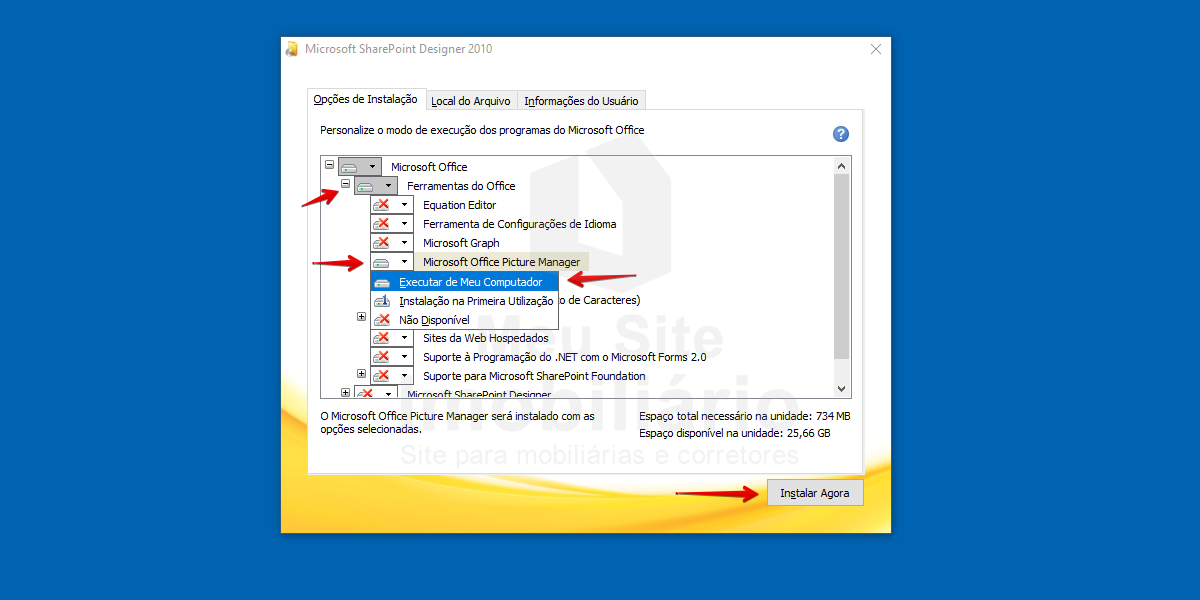Select Não Disponível in the dropdown menu
This screenshot has height=600, width=1200.
(434, 320)
